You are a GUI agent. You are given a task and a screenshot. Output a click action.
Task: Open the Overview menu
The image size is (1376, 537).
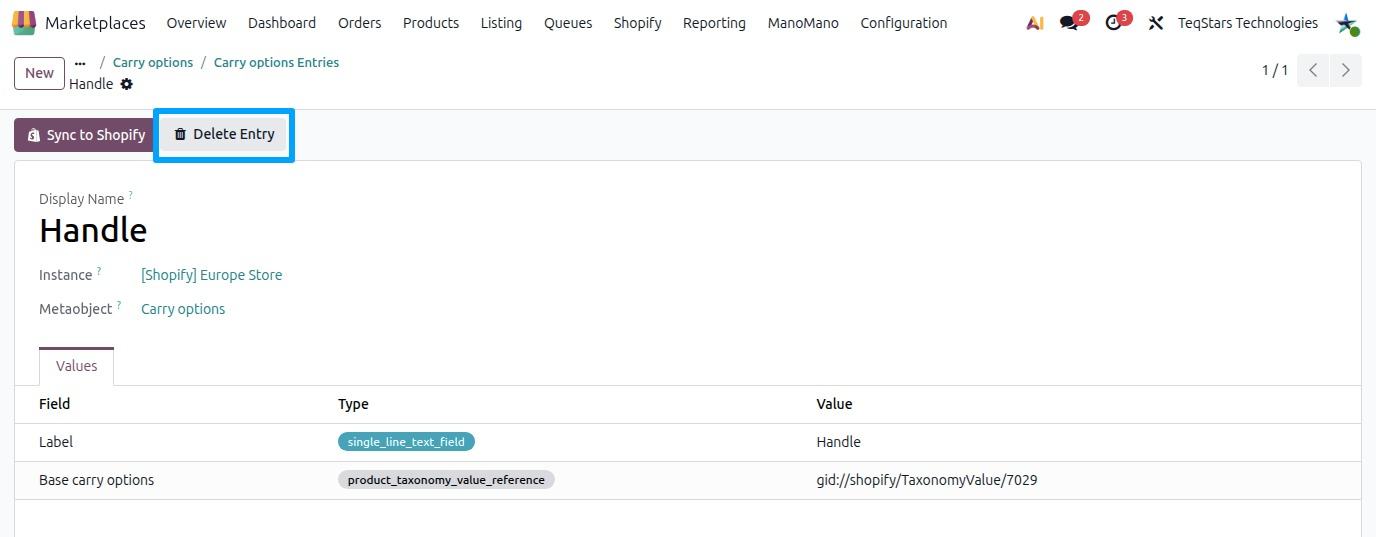(196, 23)
